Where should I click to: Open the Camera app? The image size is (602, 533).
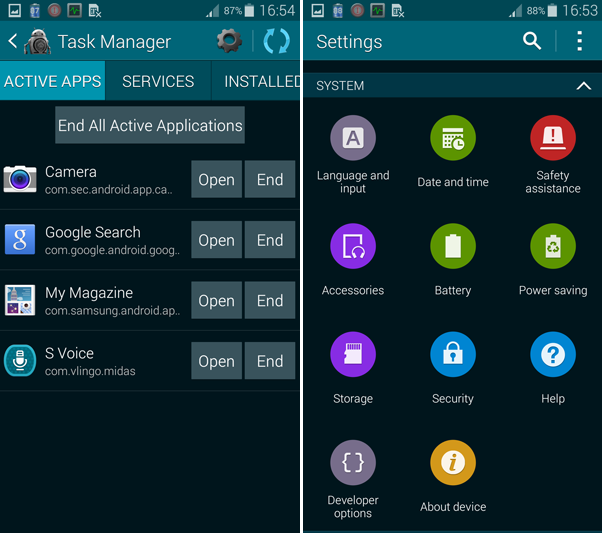tap(217, 179)
